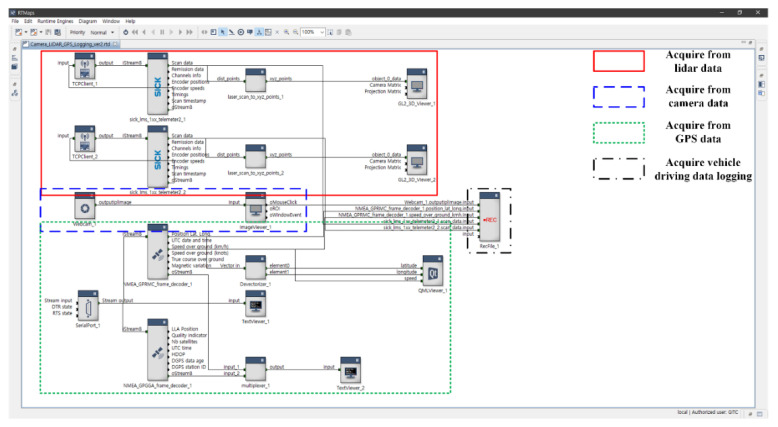Screen dimensions: 778x427
Task: Click the SerialPort_1 component icon
Action: pyautogui.click(x=90, y=307)
